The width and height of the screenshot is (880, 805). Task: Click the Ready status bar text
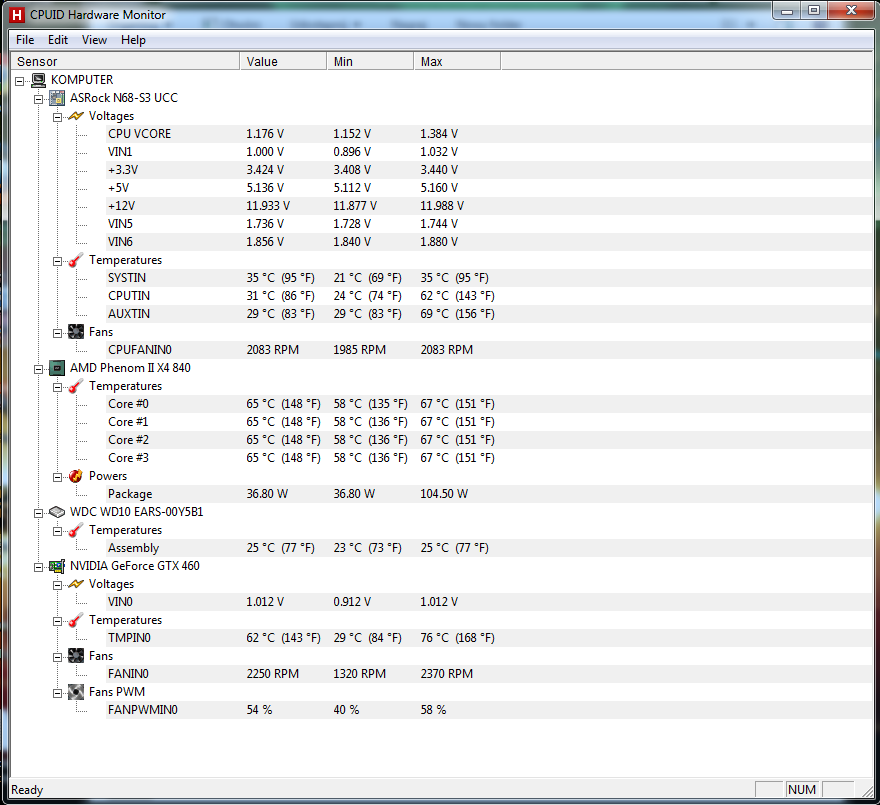point(27,790)
